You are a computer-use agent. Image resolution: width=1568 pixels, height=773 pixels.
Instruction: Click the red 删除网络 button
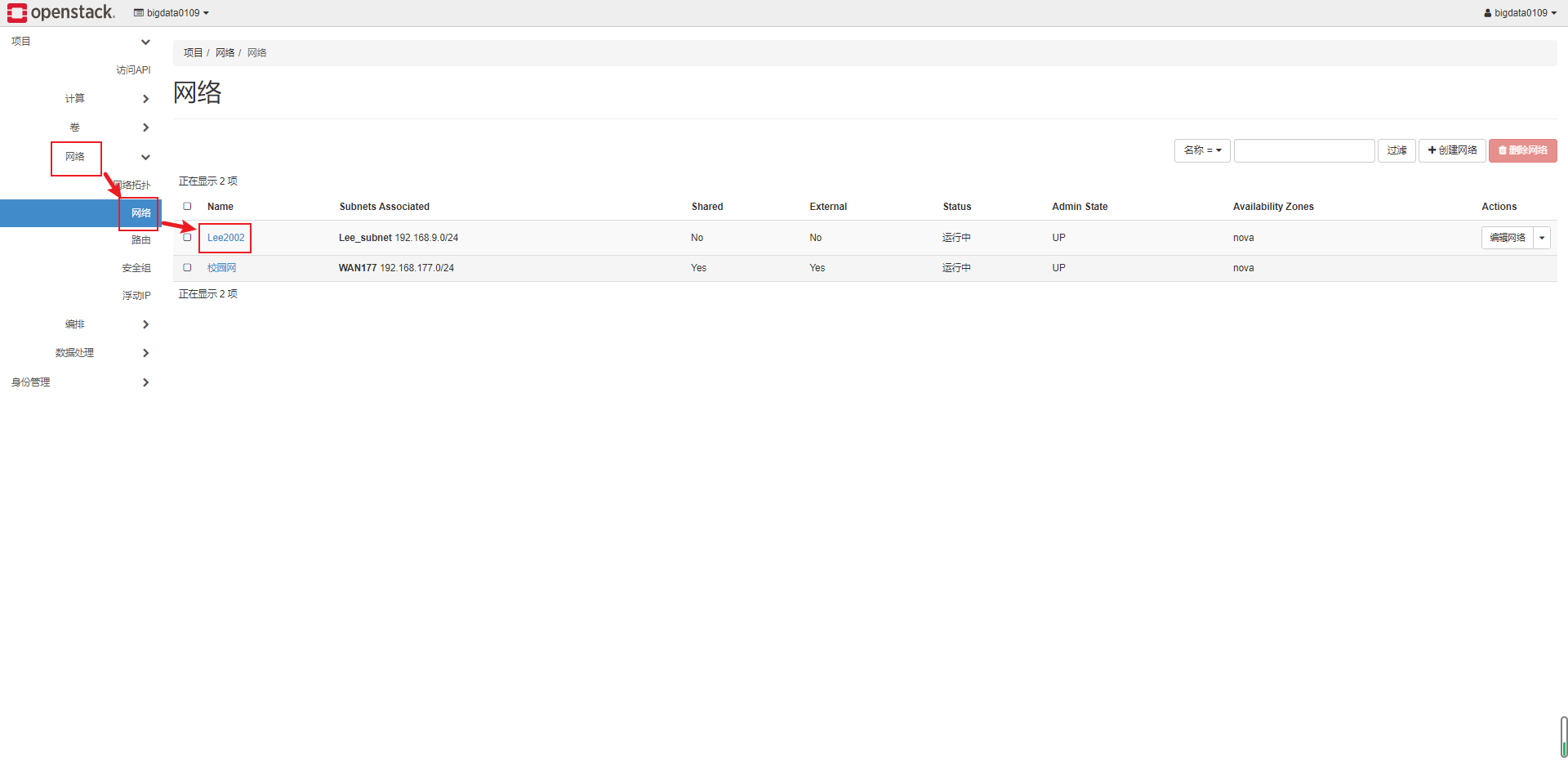pos(1522,150)
